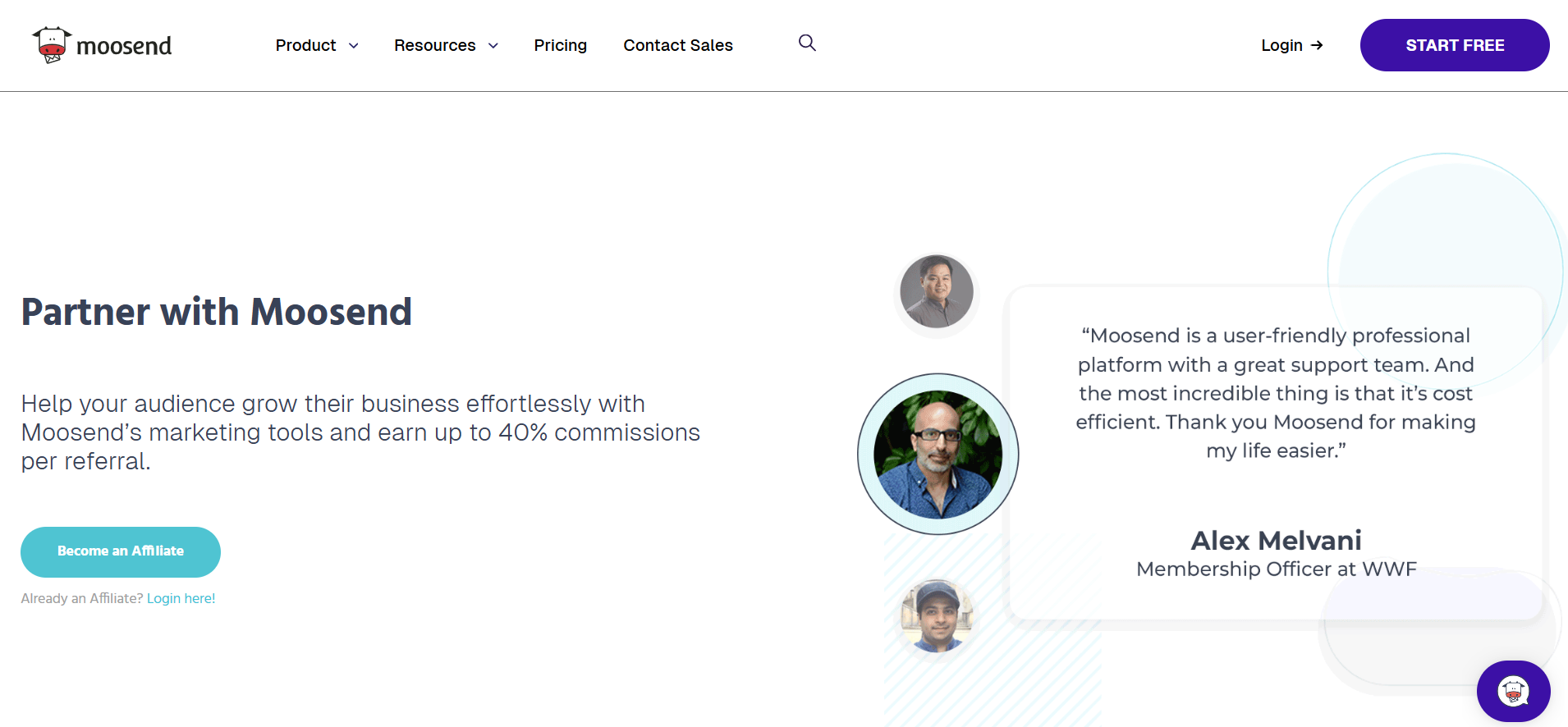The width and height of the screenshot is (1568, 727).
Task: Select the top testimonial avatar photo
Action: tap(937, 291)
